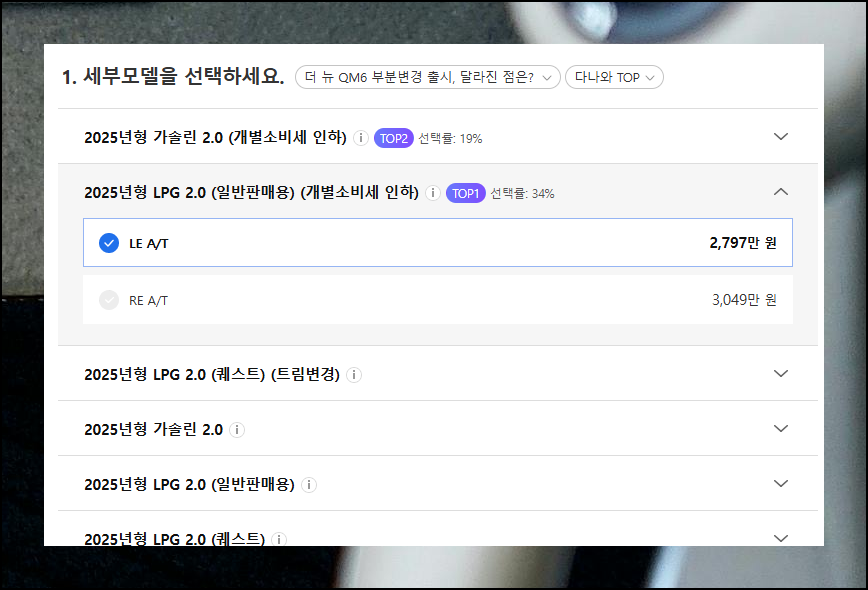Open info icon for LPG 2.0 (일반판매용) (개별소비세 인하)
This screenshot has height=590, width=868.
433,193
